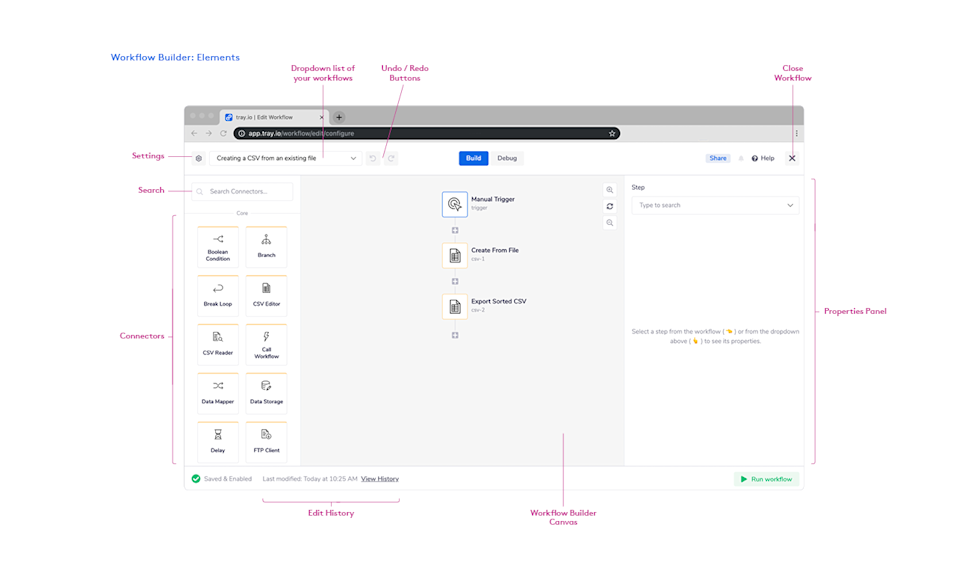Add a step below Export Sorted CSV

(455, 334)
